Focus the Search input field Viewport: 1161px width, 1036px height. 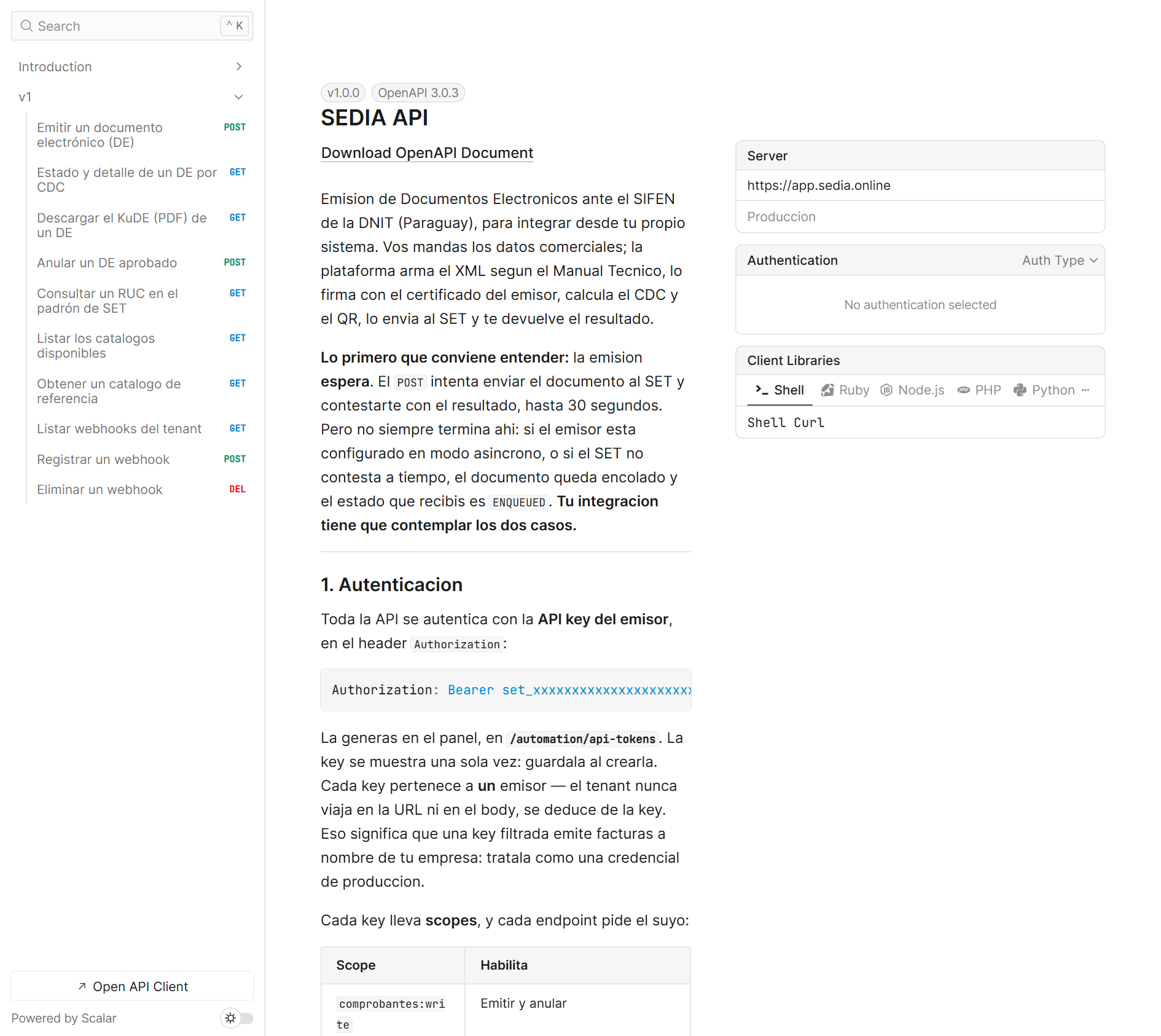coord(132,26)
